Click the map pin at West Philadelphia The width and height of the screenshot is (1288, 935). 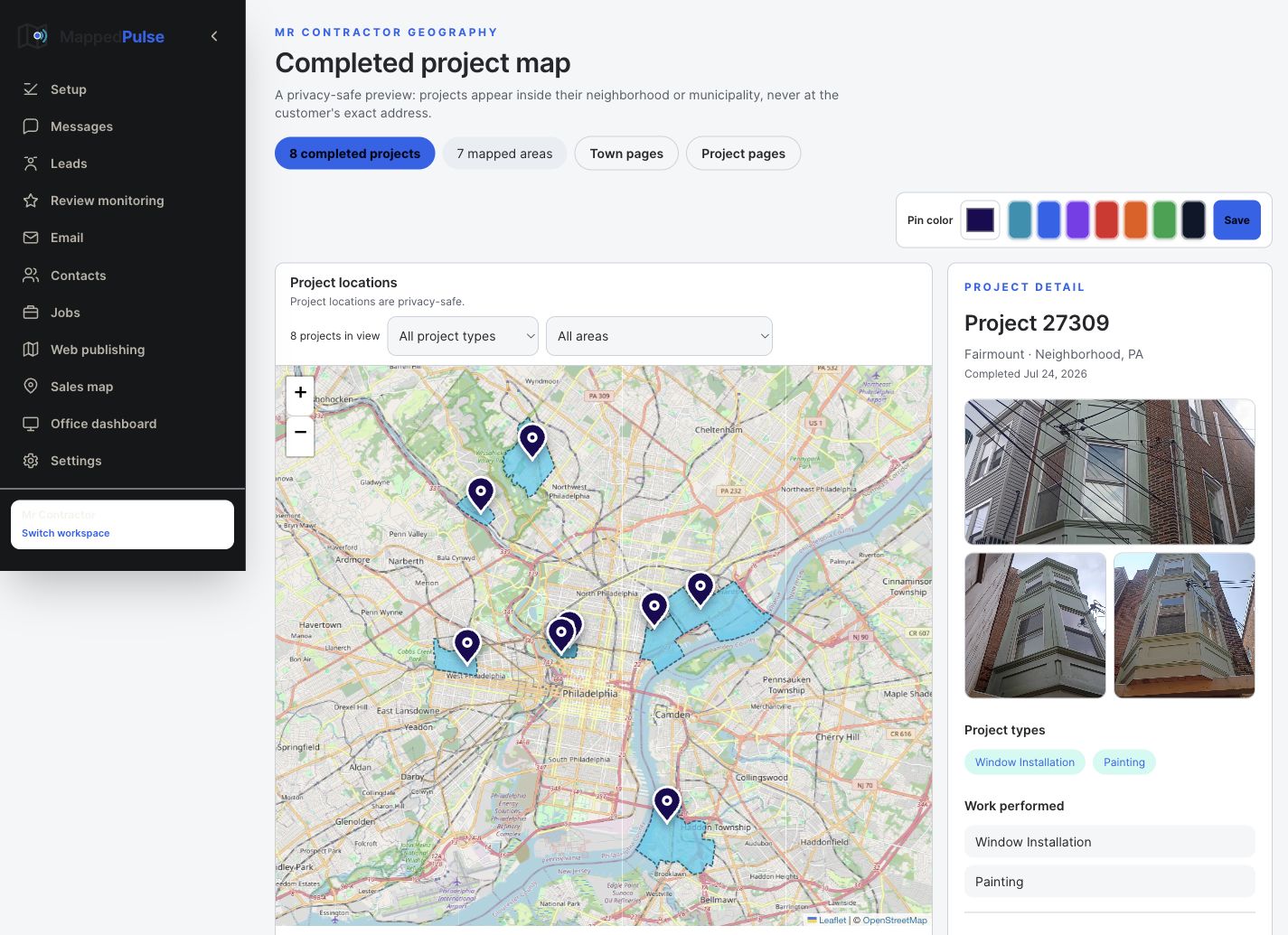[x=467, y=646]
